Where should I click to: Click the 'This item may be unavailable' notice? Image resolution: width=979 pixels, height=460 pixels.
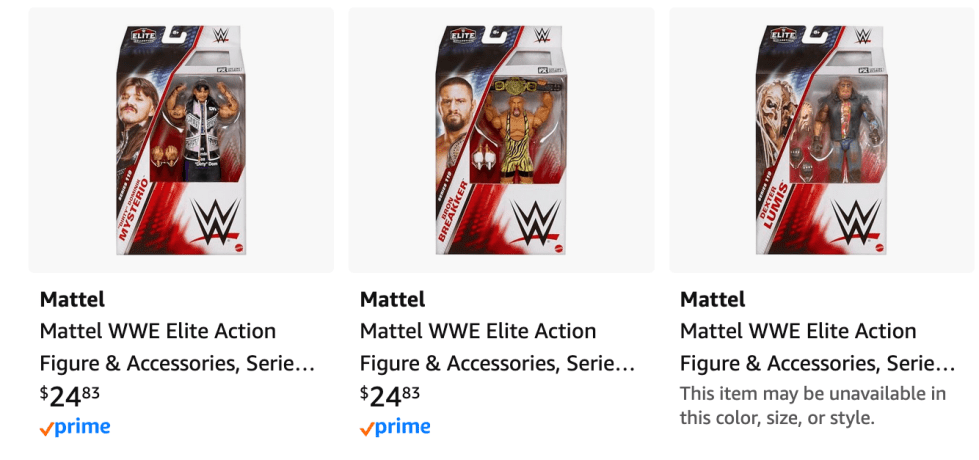(x=812, y=405)
